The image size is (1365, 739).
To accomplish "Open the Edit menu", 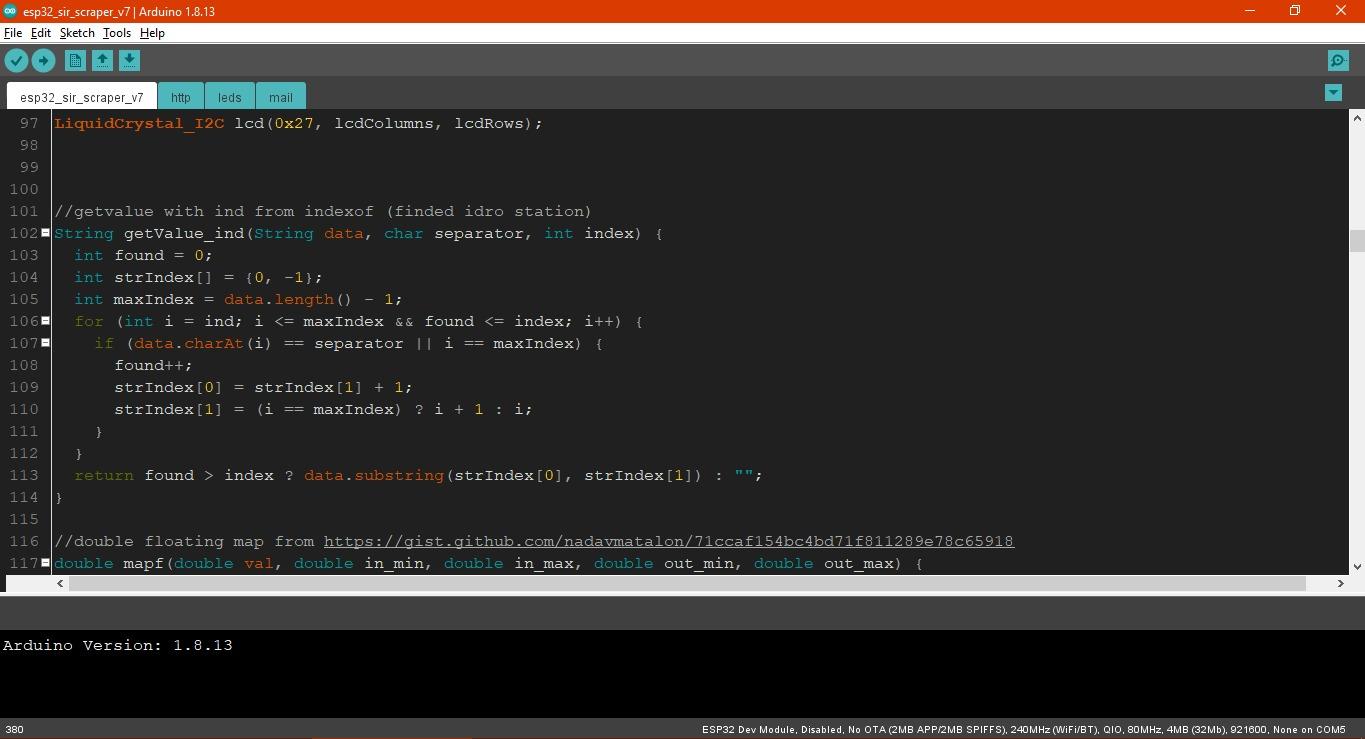I will [x=41, y=33].
